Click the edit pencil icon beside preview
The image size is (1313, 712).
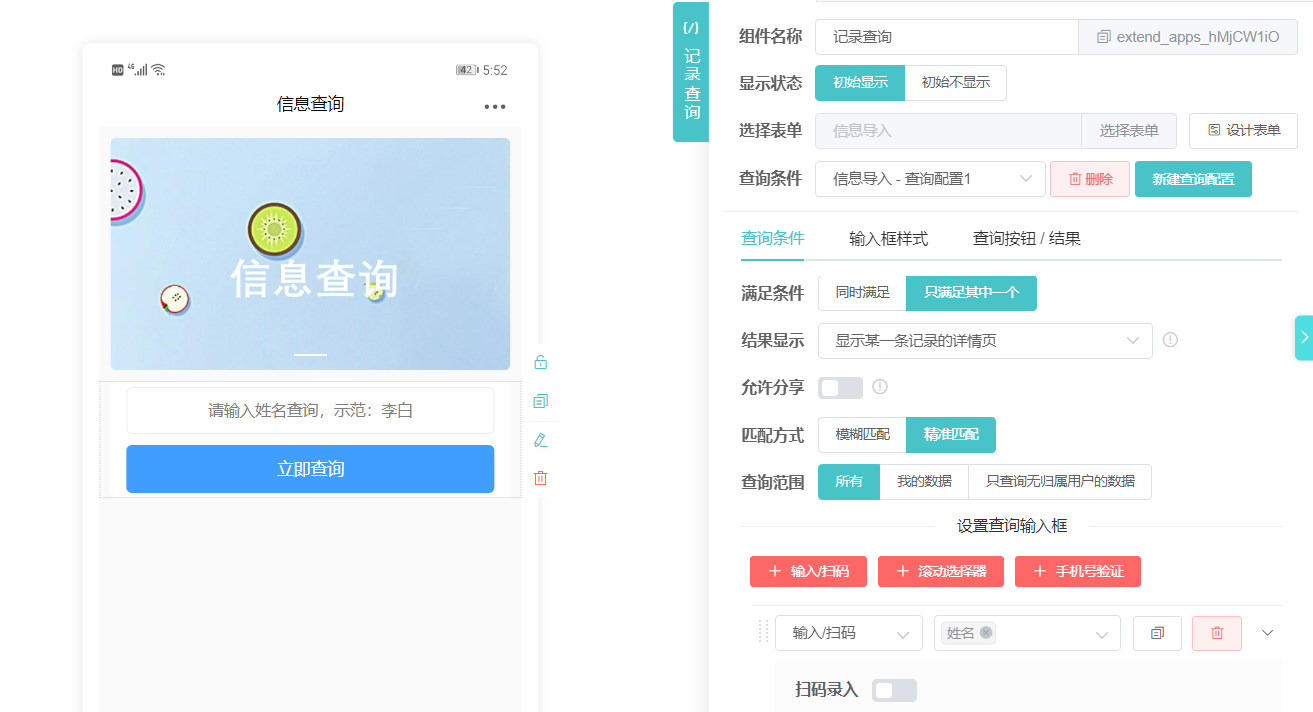click(541, 440)
